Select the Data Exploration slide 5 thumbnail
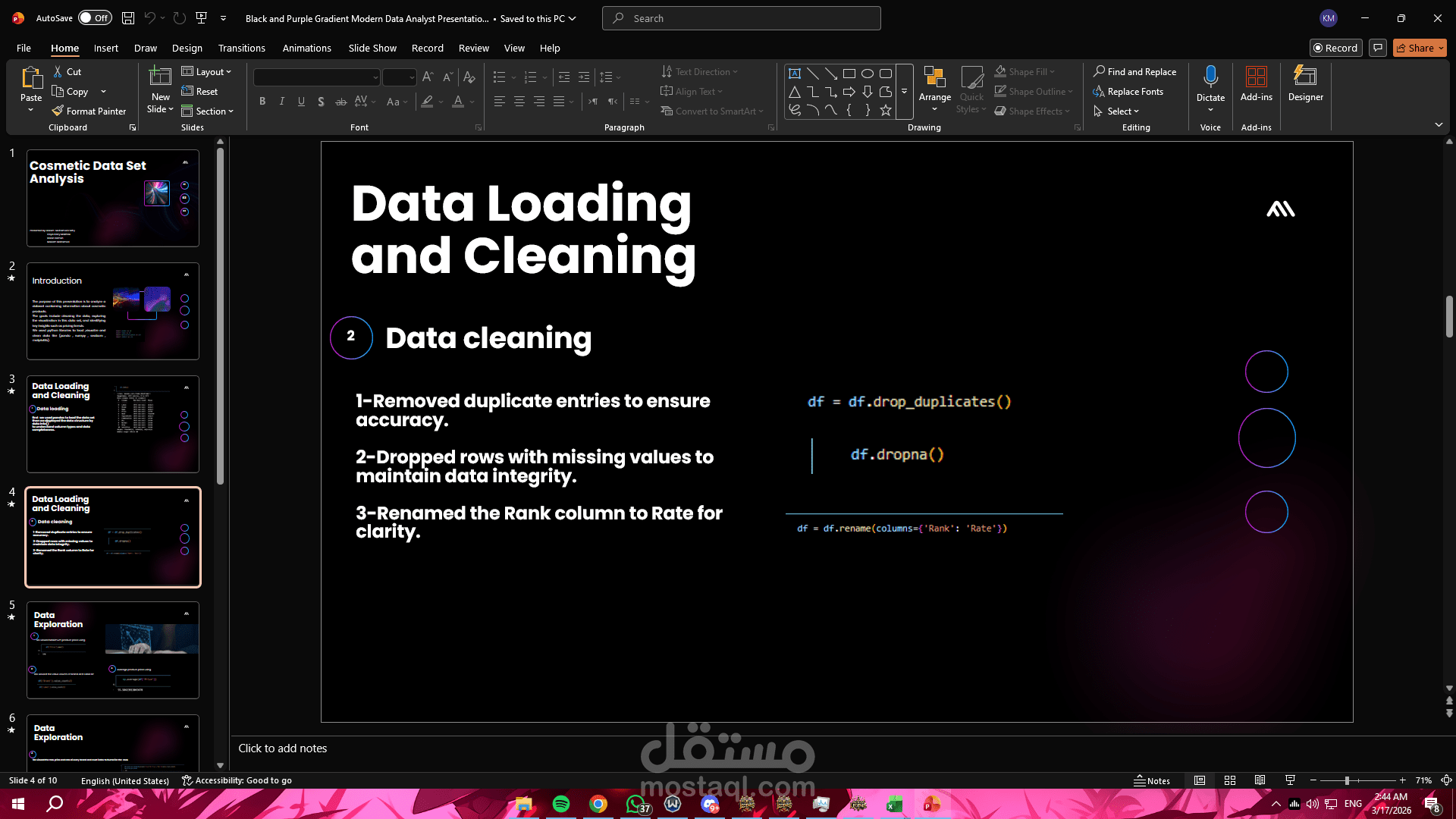 coord(113,650)
